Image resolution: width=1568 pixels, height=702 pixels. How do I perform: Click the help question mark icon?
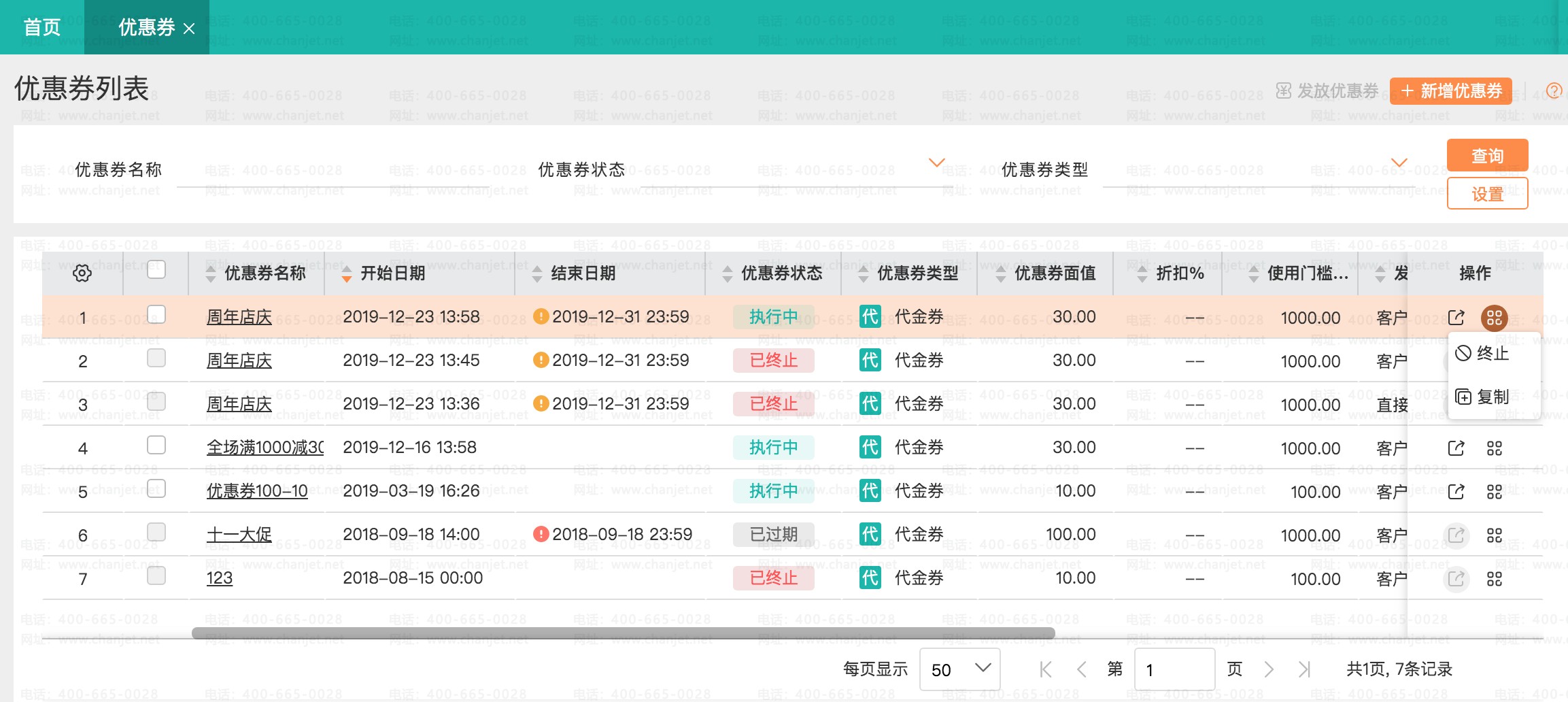(x=1554, y=90)
